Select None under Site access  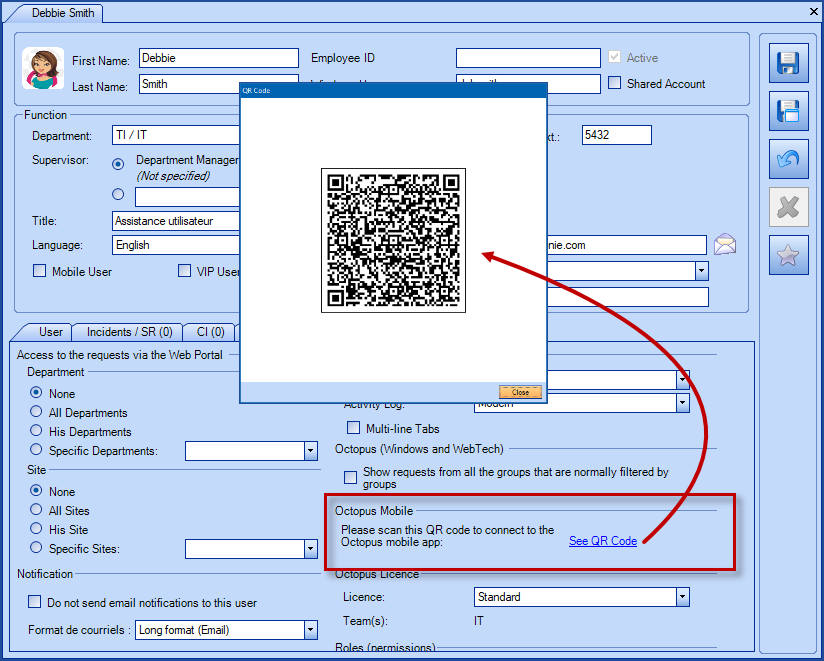click(x=36, y=490)
